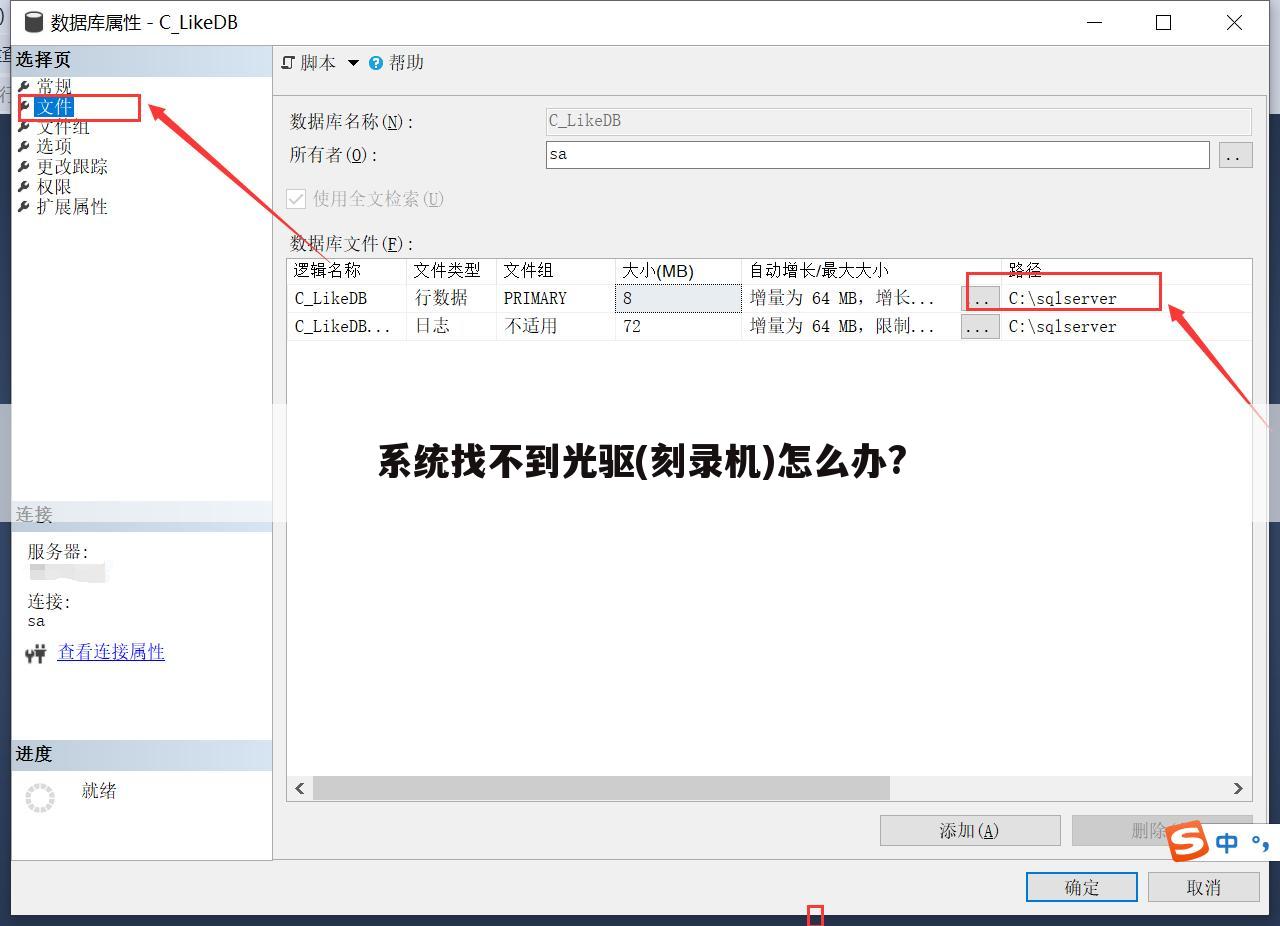Screen dimensions: 1280x926
Task: Open autogrowth settings for C_LikeDB data file
Action: (980, 299)
